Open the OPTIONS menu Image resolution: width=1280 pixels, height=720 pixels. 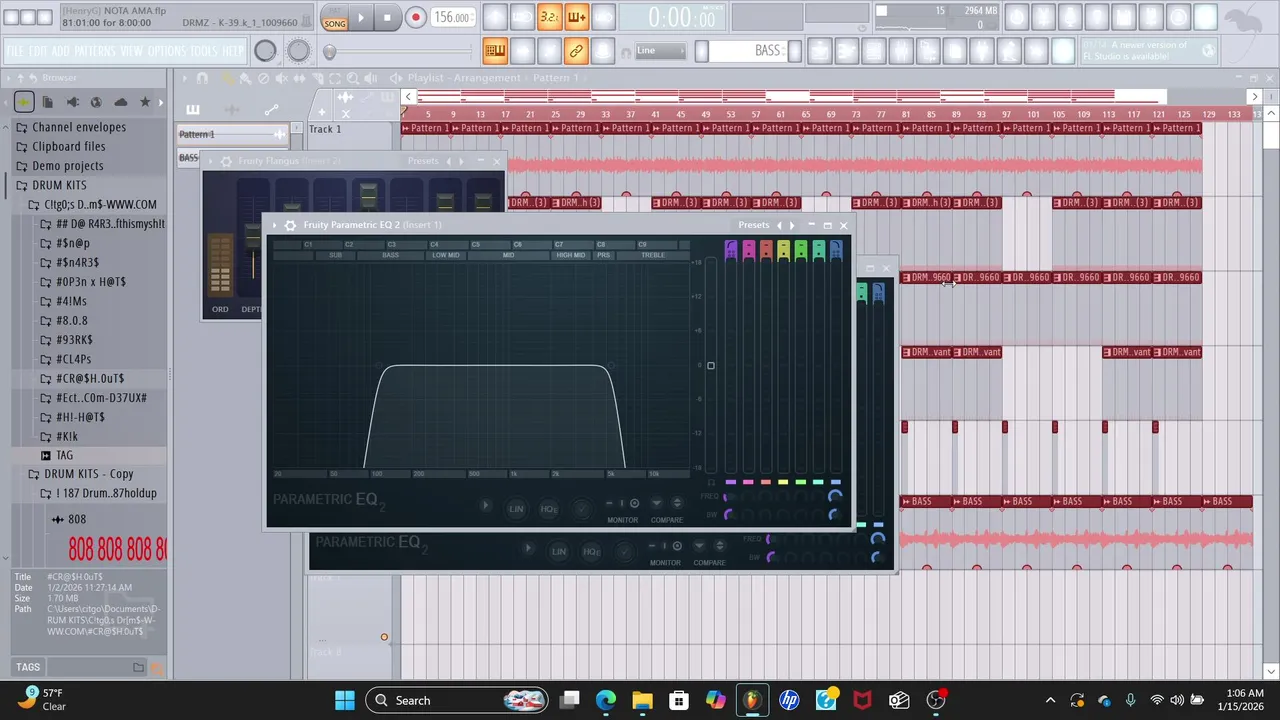[x=166, y=50]
